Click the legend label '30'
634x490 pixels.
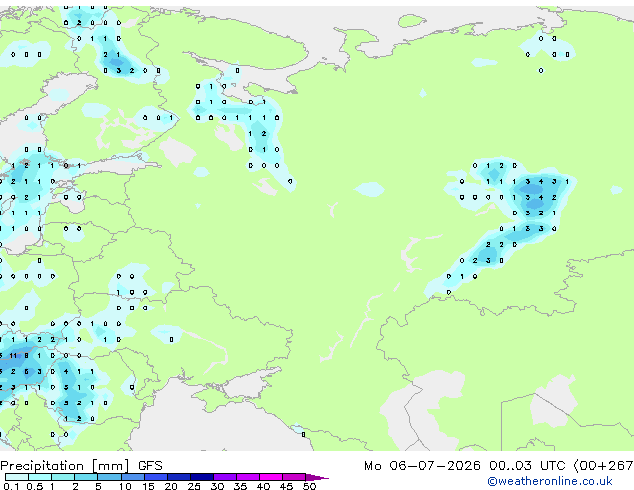(217, 486)
